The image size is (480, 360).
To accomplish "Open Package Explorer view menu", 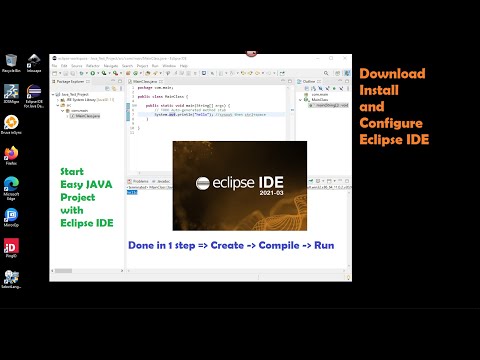I will click(121, 89).
